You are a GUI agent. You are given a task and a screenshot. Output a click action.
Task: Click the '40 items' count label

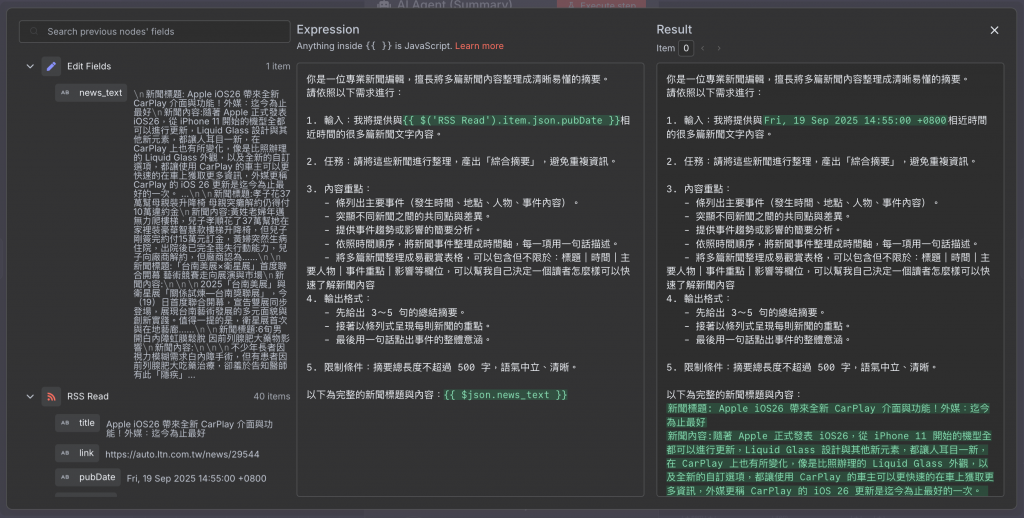pos(272,396)
